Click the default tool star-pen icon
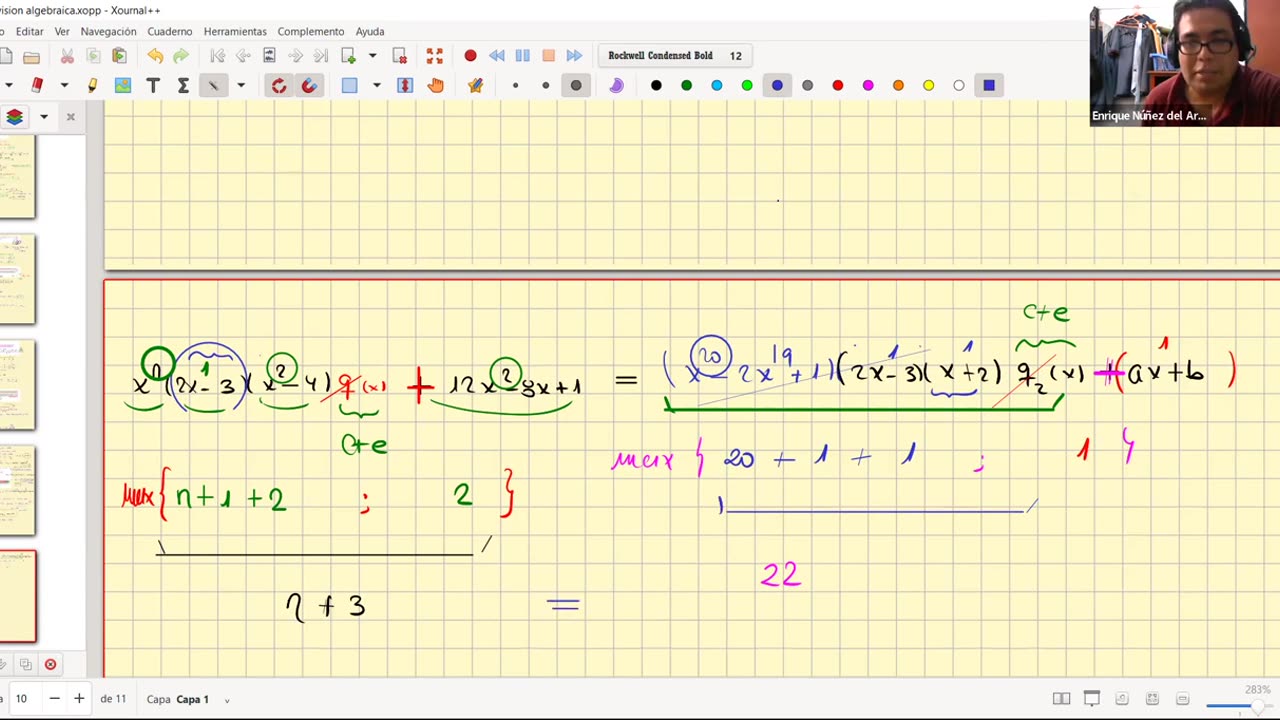The image size is (1280, 720). click(x=475, y=86)
